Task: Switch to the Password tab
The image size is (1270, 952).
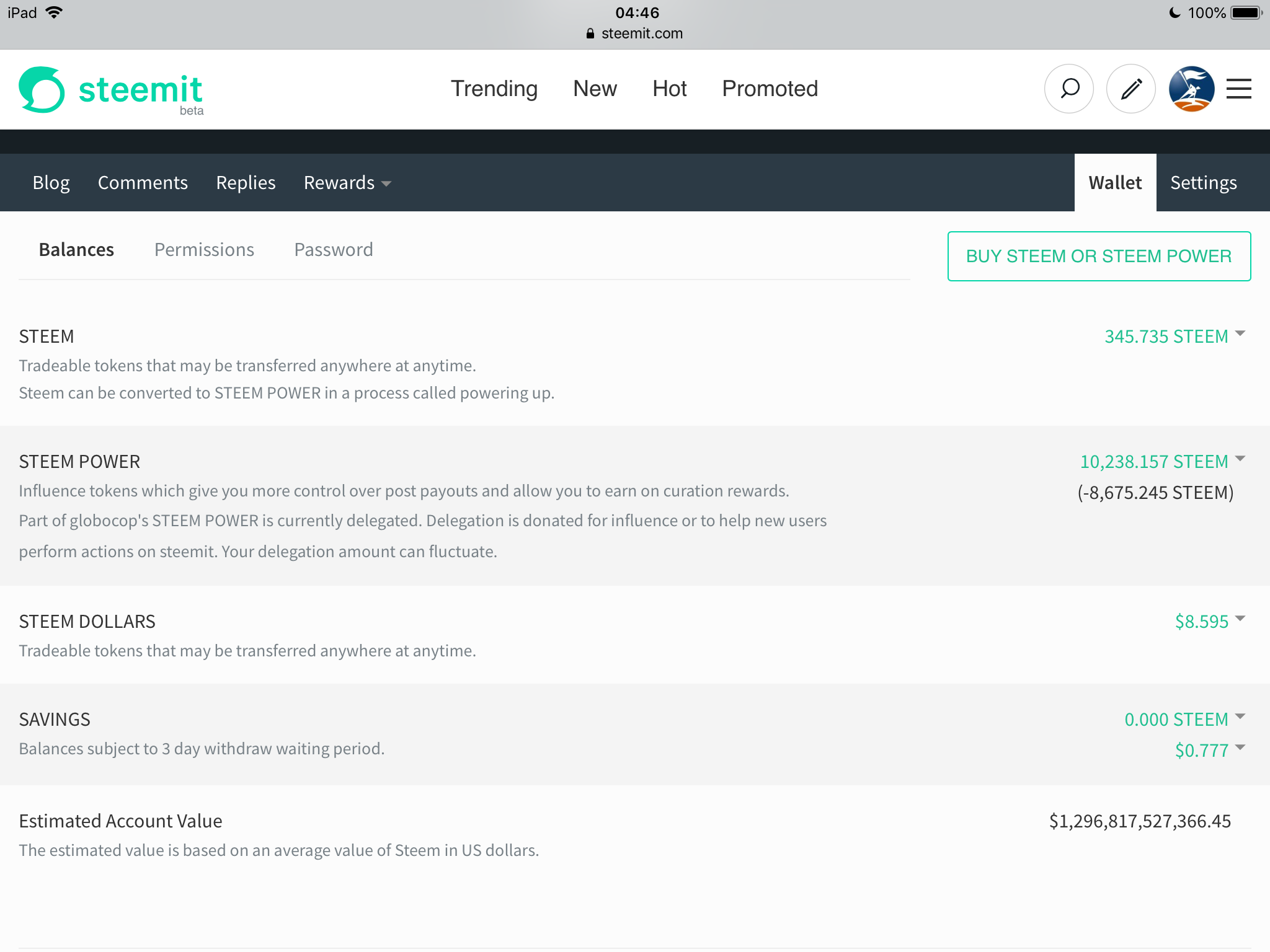Action: tap(333, 249)
